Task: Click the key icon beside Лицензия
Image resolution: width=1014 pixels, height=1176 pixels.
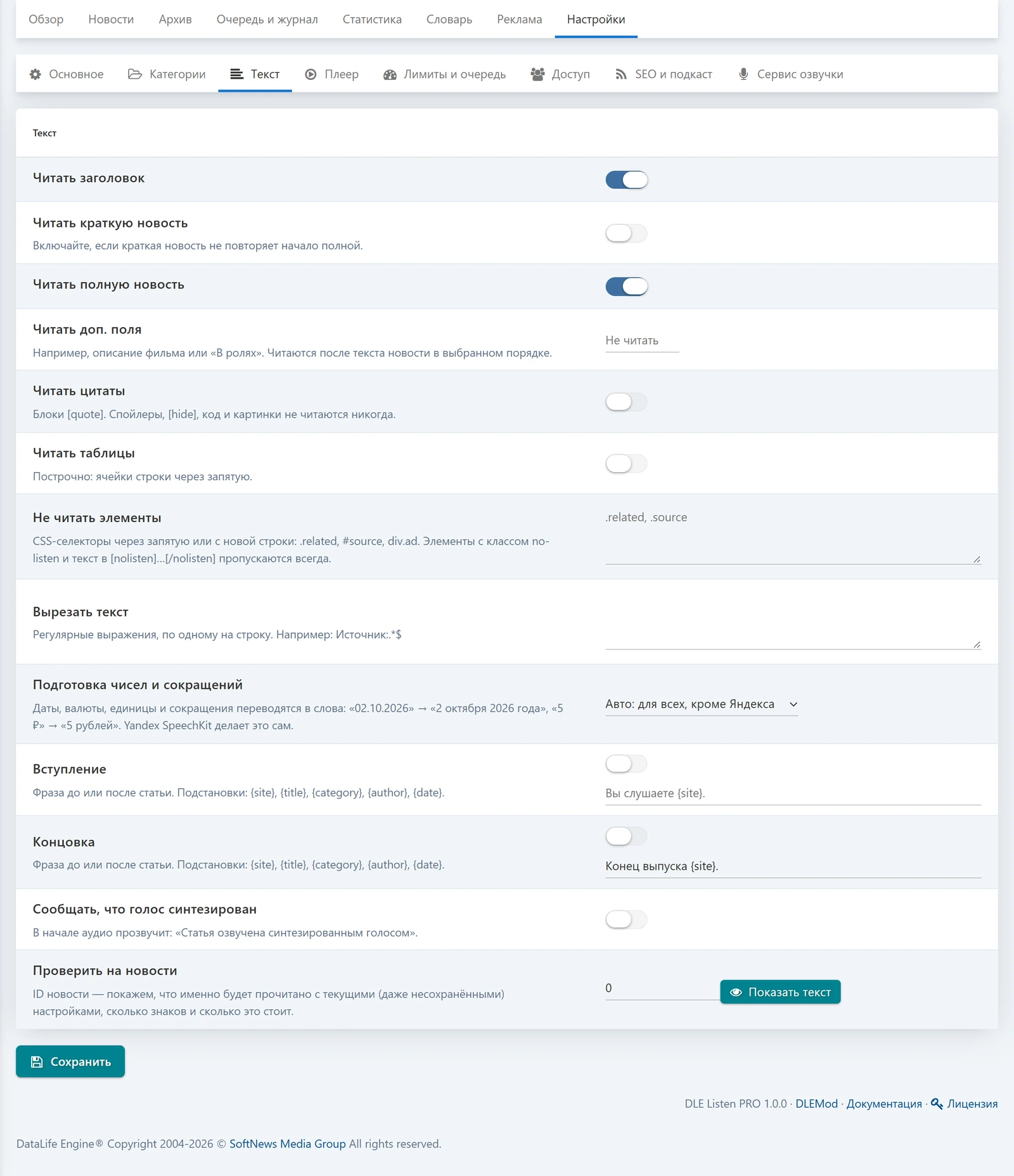Action: pos(937,1104)
